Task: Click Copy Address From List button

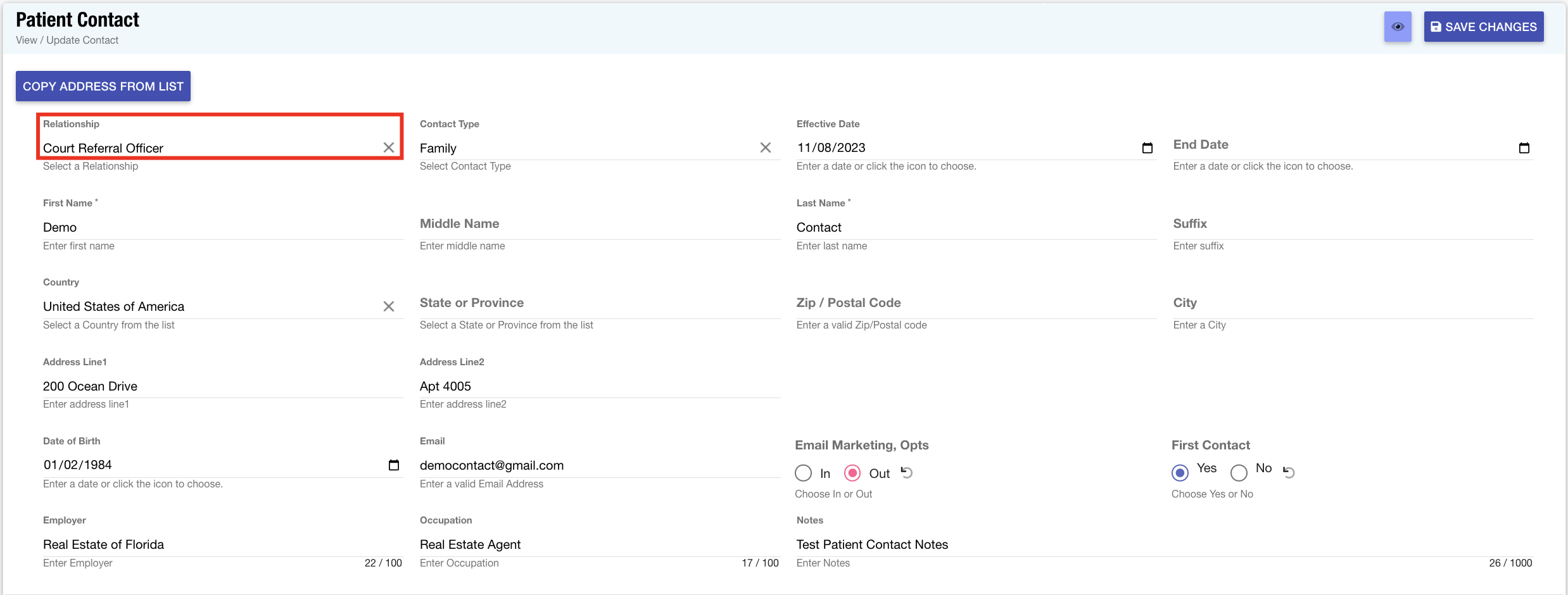Action: [x=103, y=86]
